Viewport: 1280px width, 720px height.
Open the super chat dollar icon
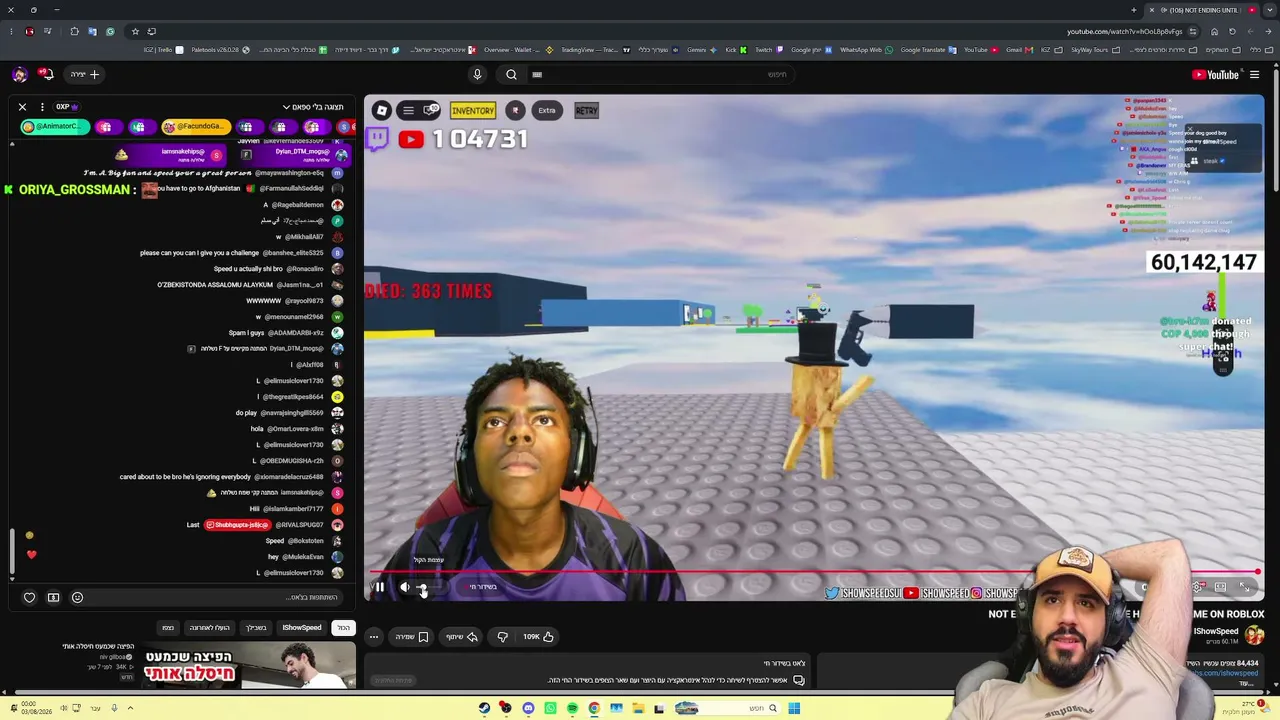coord(53,598)
